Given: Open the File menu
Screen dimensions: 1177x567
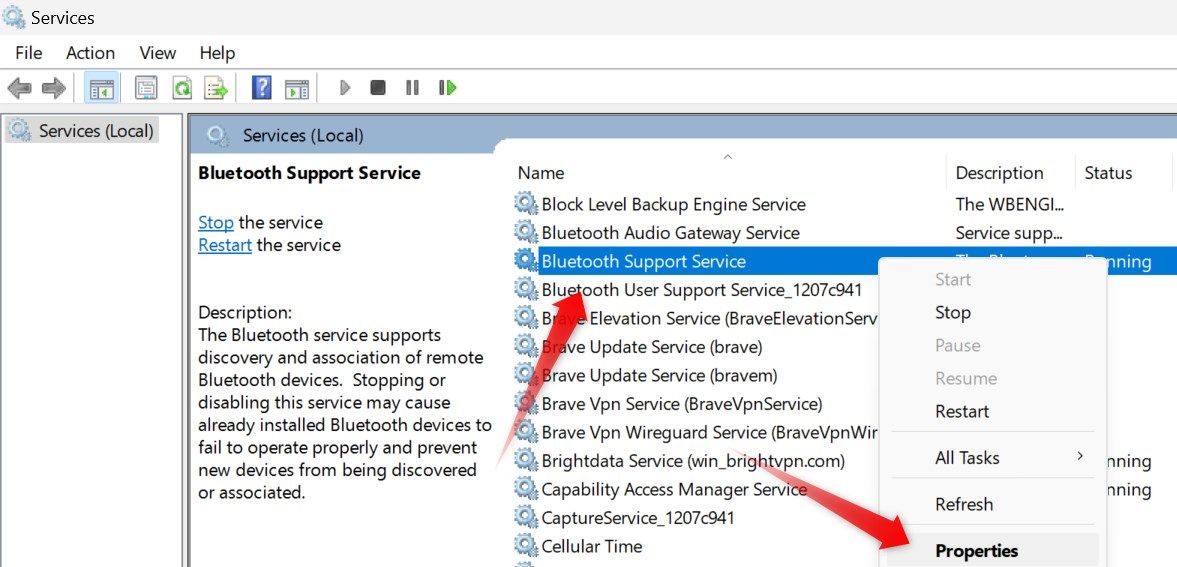Looking at the screenshot, I should tap(29, 53).
